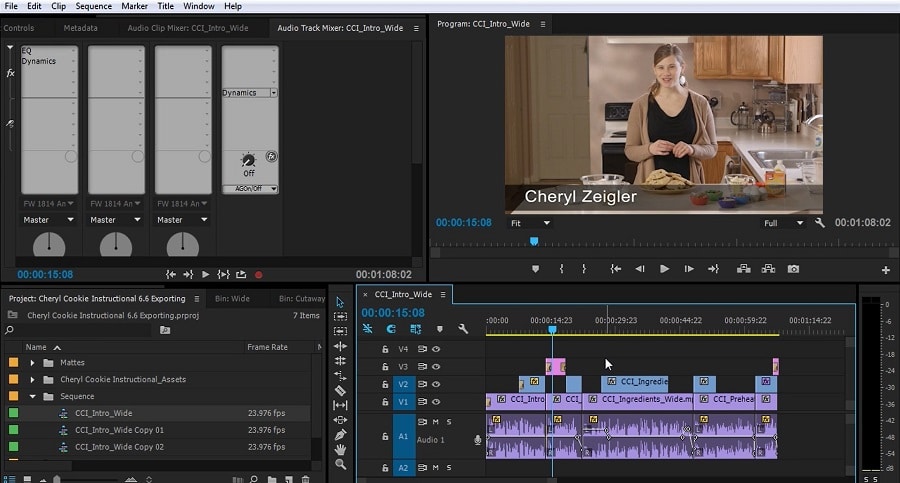Toggle track output eye for V3
This screenshot has height=483, width=900.
click(x=436, y=366)
